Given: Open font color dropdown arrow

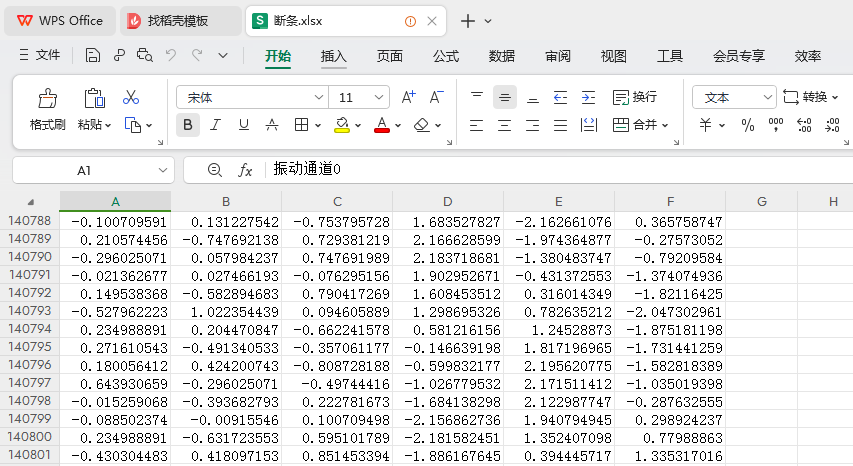Looking at the screenshot, I should [x=398, y=126].
